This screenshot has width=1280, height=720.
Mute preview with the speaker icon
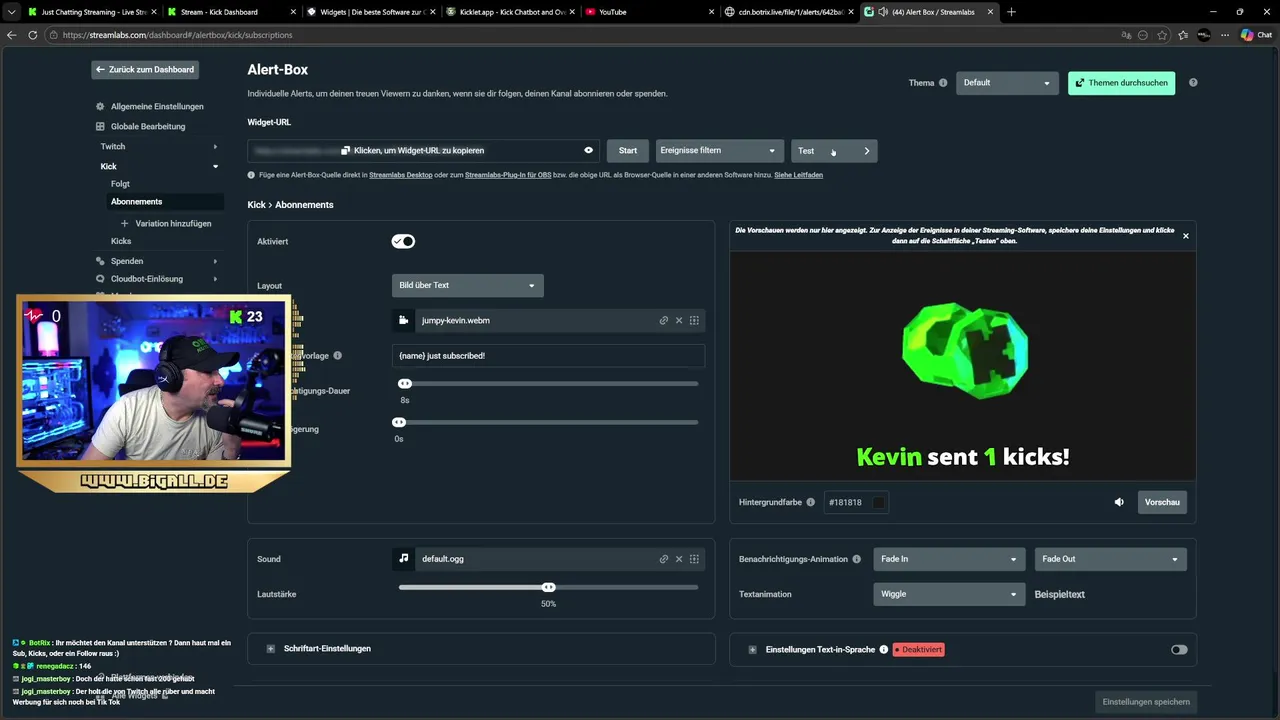[x=1119, y=502]
